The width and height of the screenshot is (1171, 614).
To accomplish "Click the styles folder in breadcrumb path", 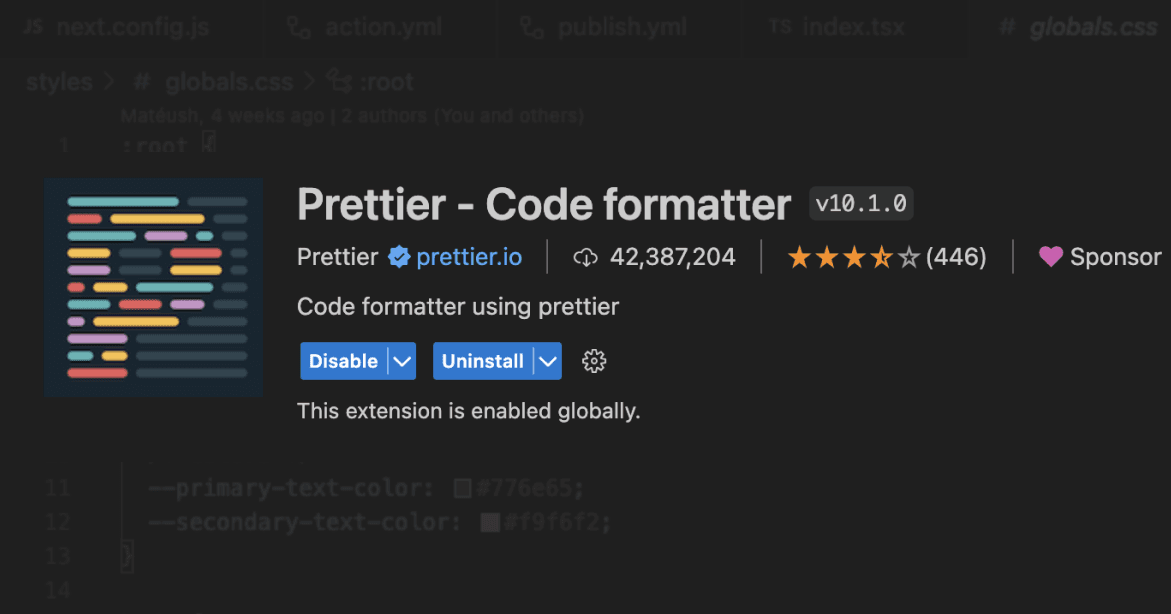I will point(59,82).
